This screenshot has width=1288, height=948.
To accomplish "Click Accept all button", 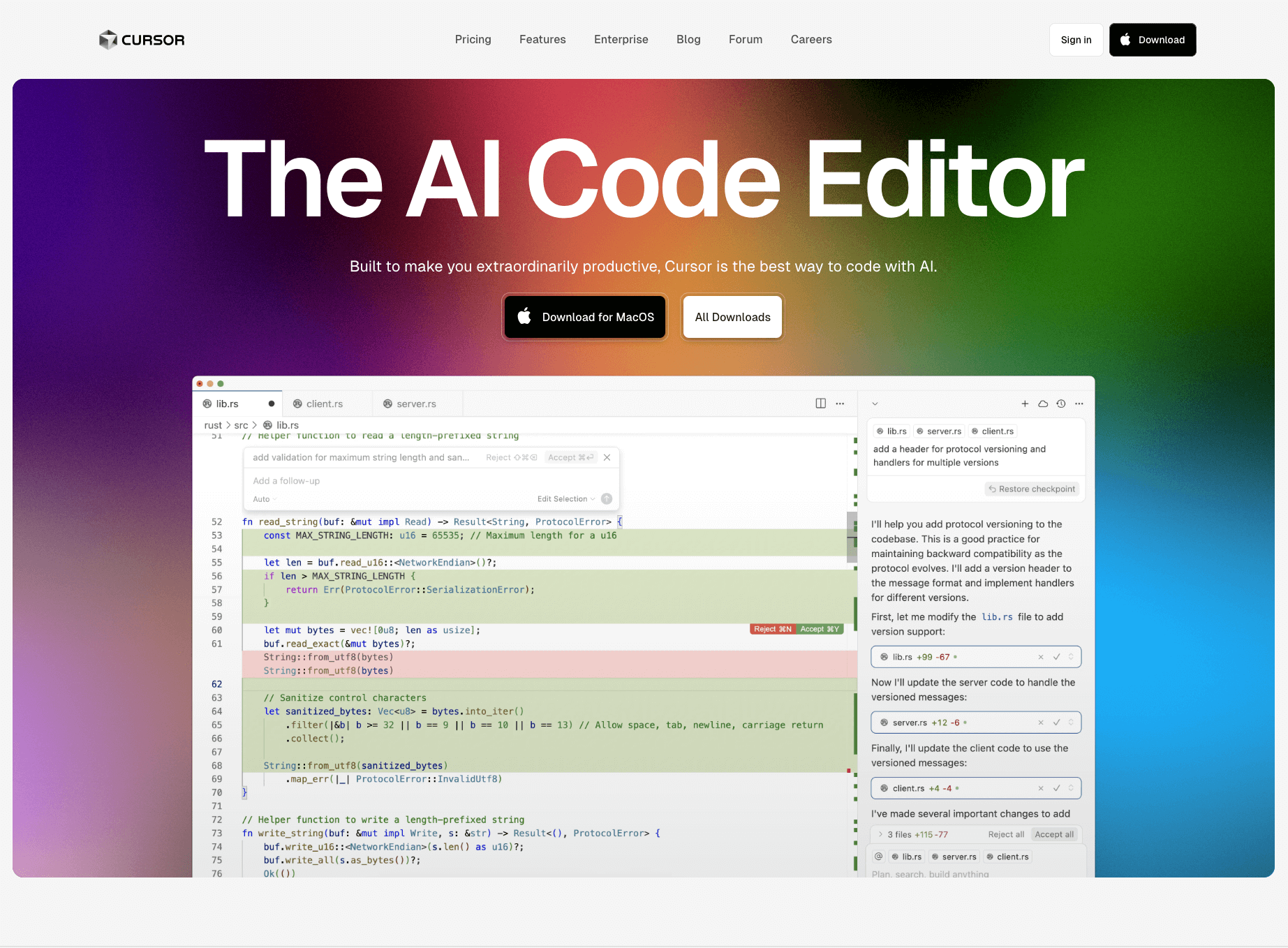I will tap(1054, 834).
